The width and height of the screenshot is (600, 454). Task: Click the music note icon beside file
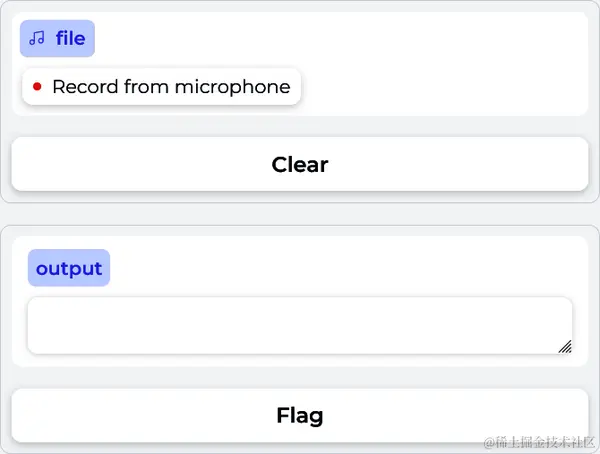(x=37, y=38)
